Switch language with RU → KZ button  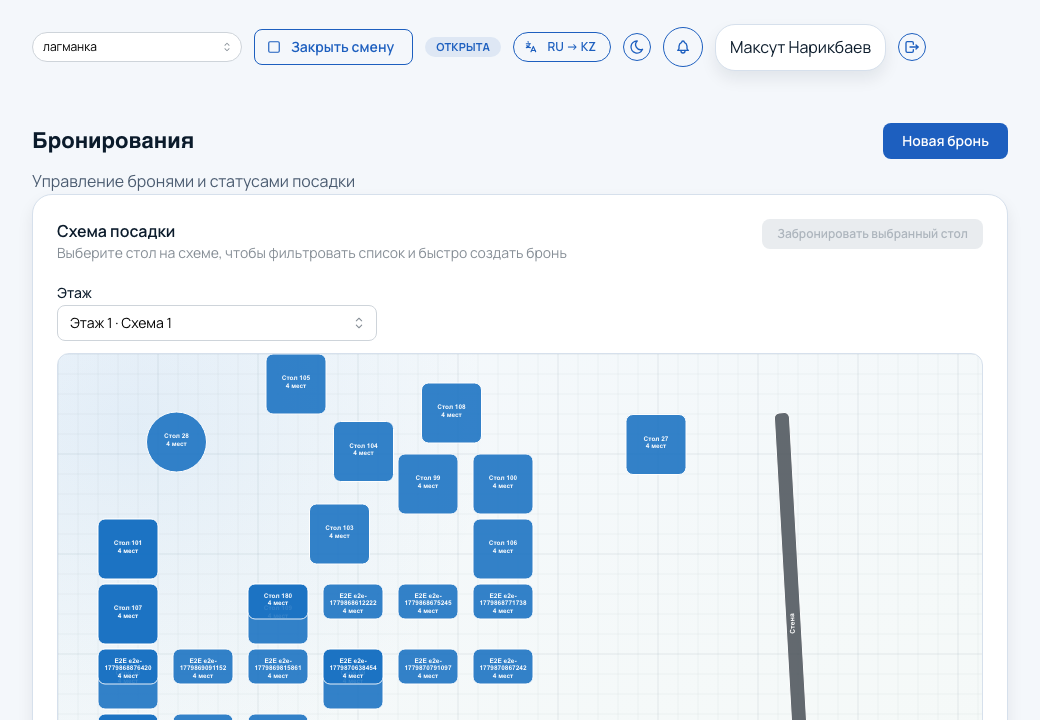561,47
